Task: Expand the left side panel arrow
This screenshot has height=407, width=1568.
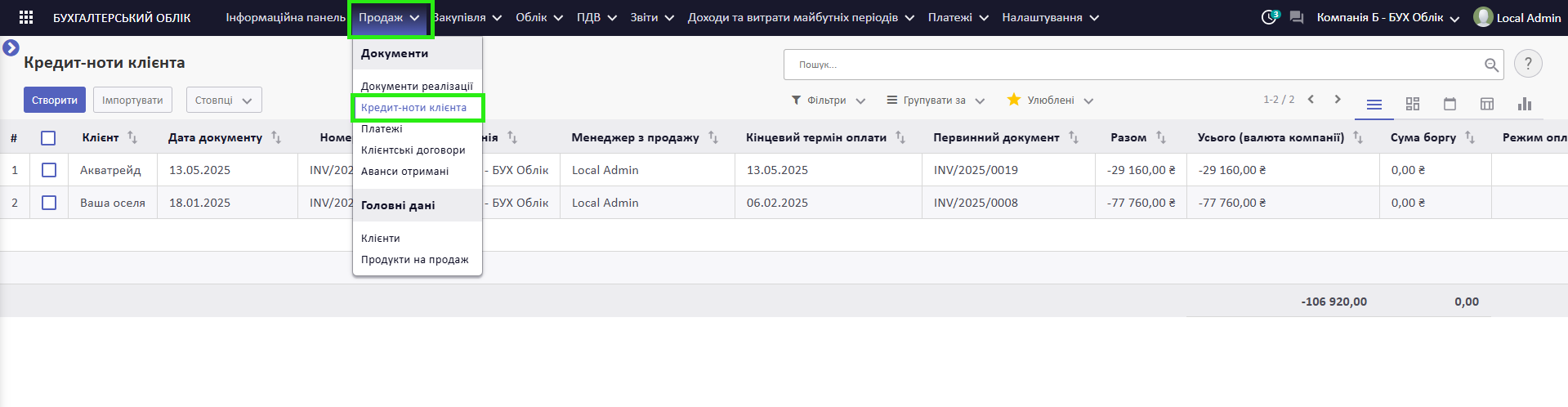Action: click(11, 48)
